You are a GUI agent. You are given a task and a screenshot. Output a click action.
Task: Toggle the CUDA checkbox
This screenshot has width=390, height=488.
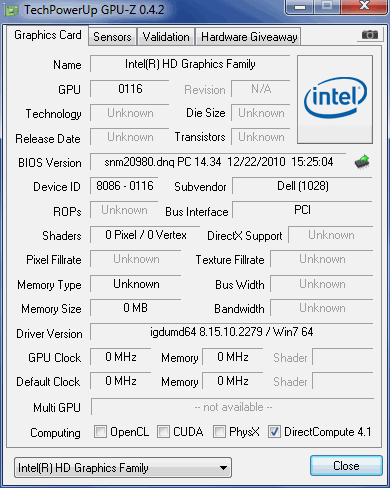tap(163, 431)
